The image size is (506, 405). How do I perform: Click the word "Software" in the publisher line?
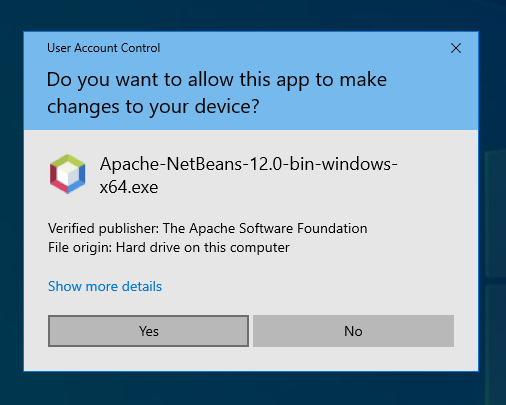click(x=266, y=229)
